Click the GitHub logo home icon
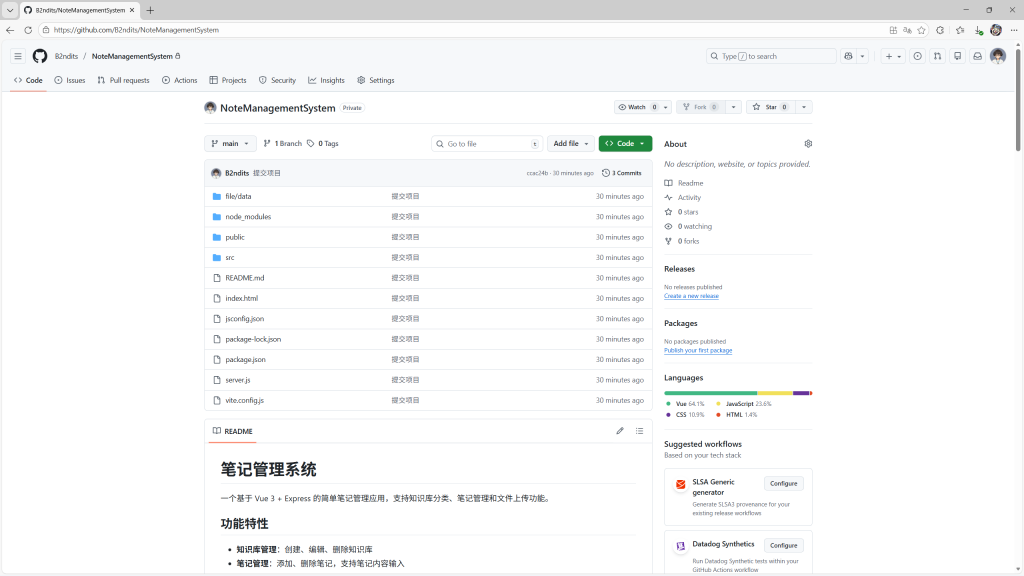The height and width of the screenshot is (576, 1024). 40,56
